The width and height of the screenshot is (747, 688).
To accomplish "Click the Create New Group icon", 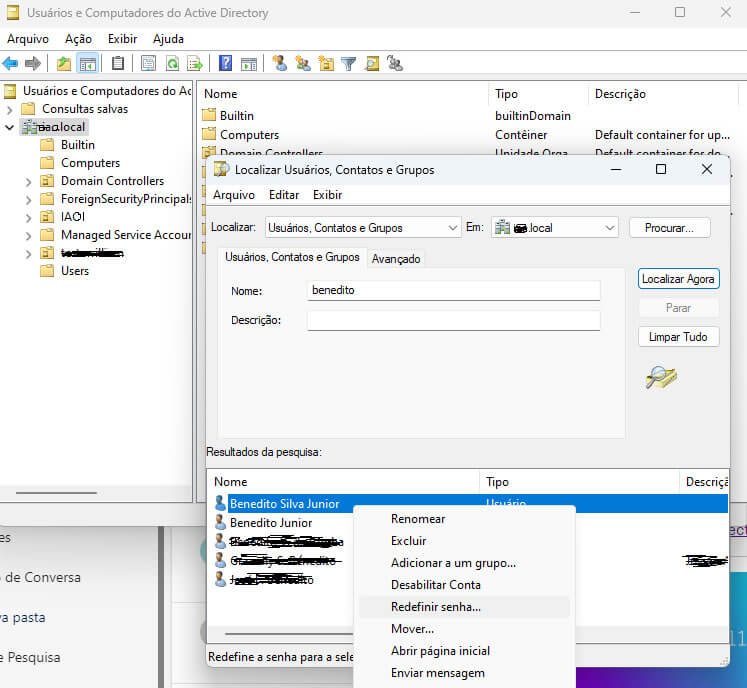I will [303, 63].
